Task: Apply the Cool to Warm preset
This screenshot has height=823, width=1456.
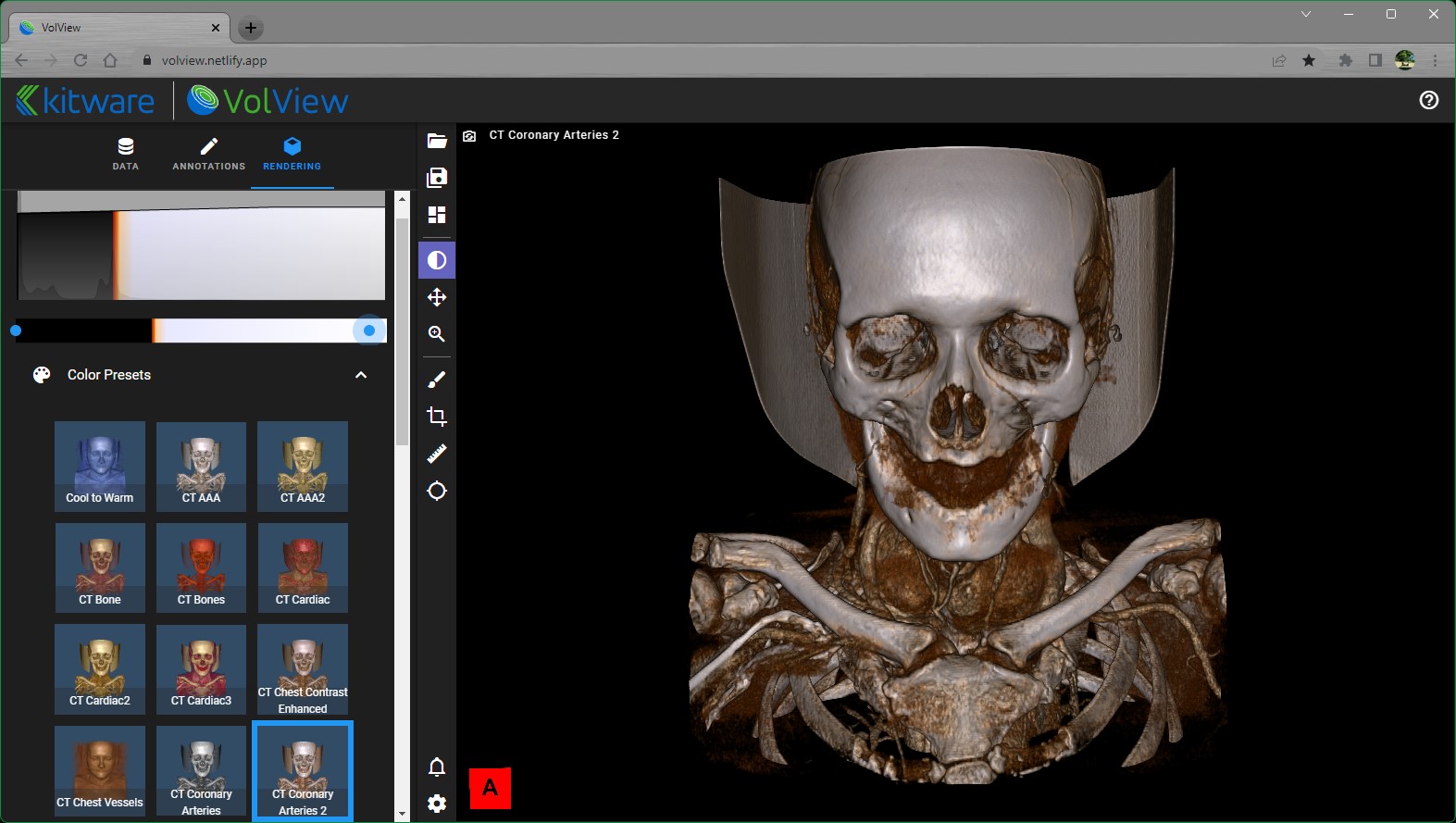Action: click(x=100, y=466)
